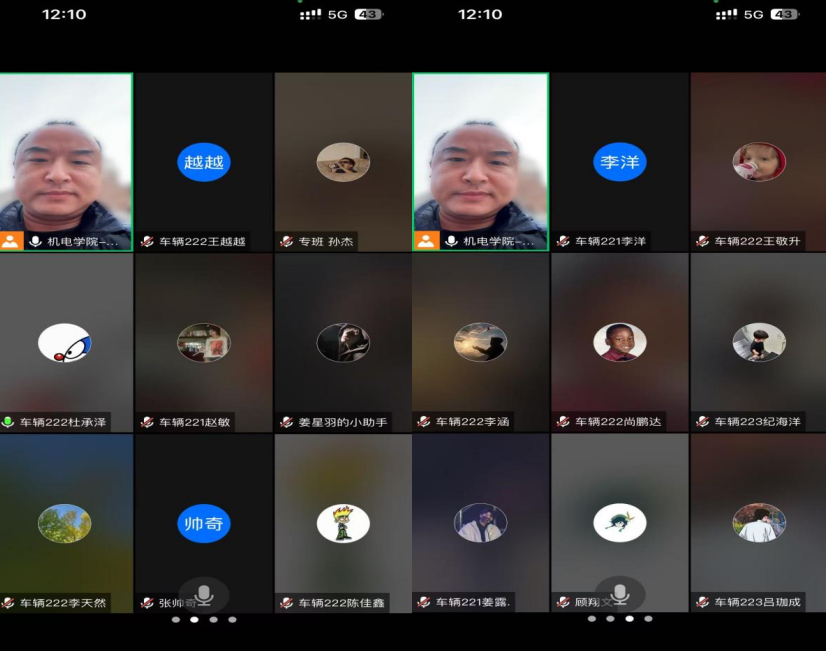Select the blue 越越 avatar circle

point(204,162)
